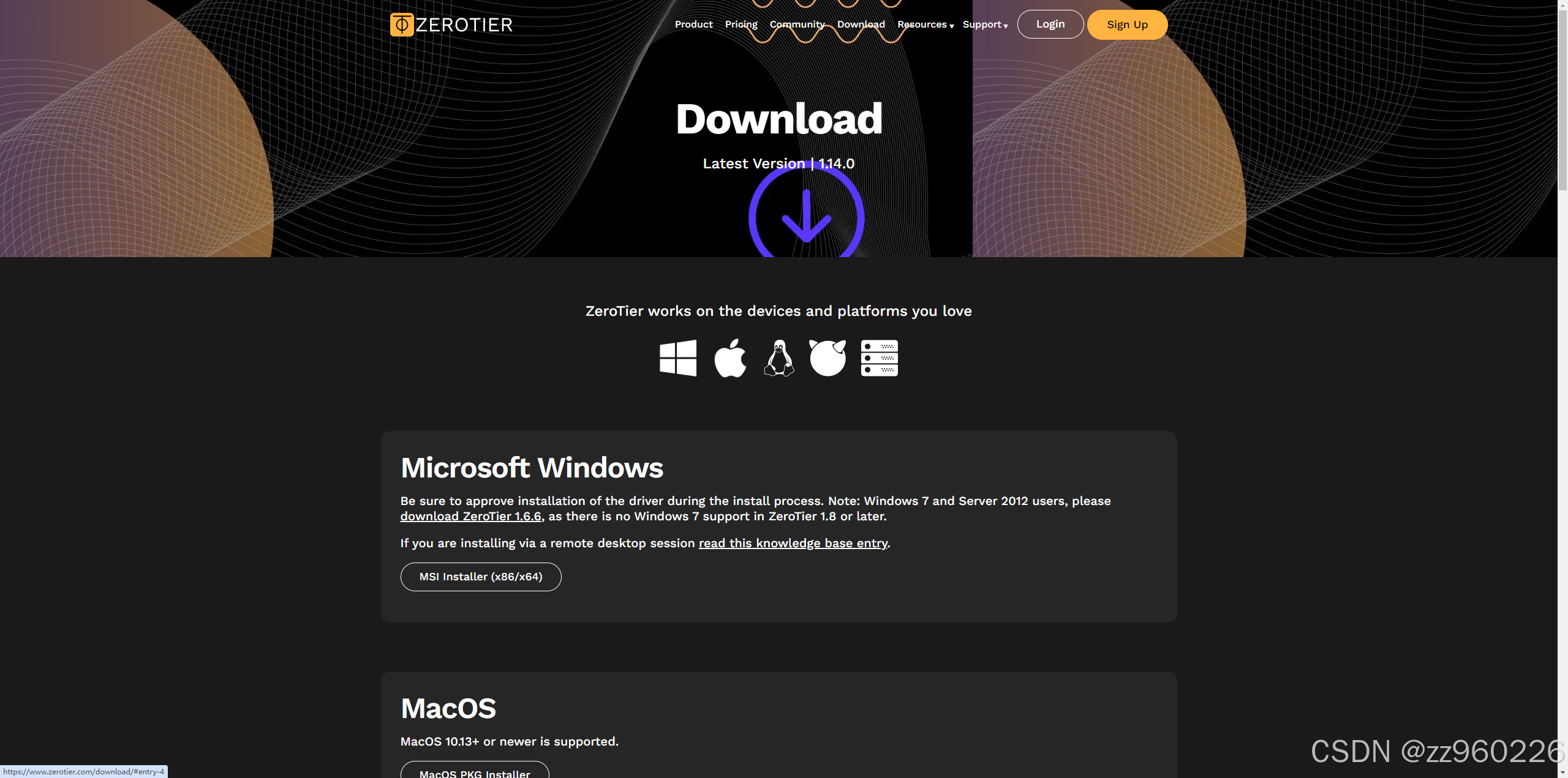Click the orange Sign Up button

click(1127, 24)
